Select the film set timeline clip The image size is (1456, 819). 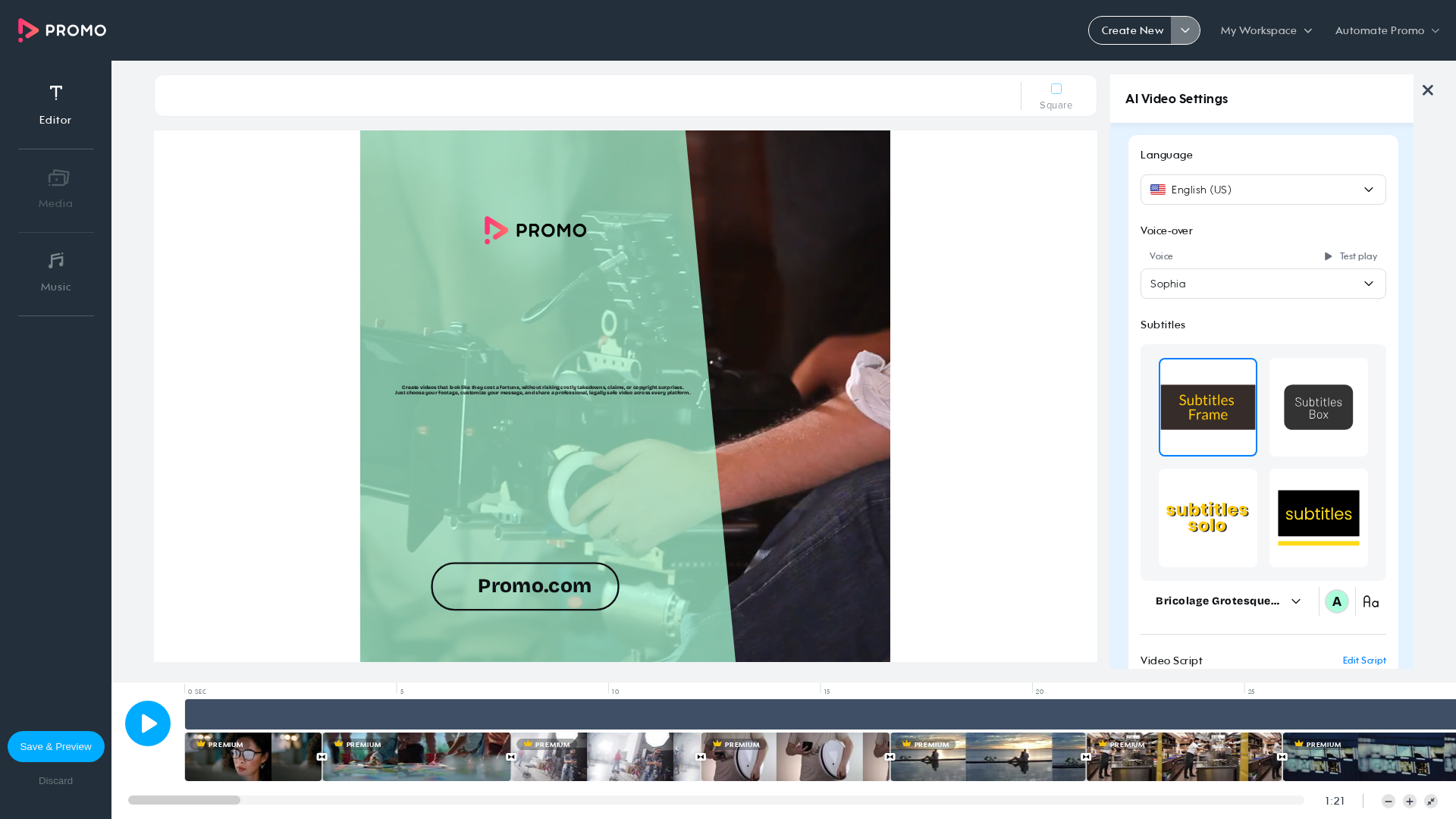click(606, 757)
